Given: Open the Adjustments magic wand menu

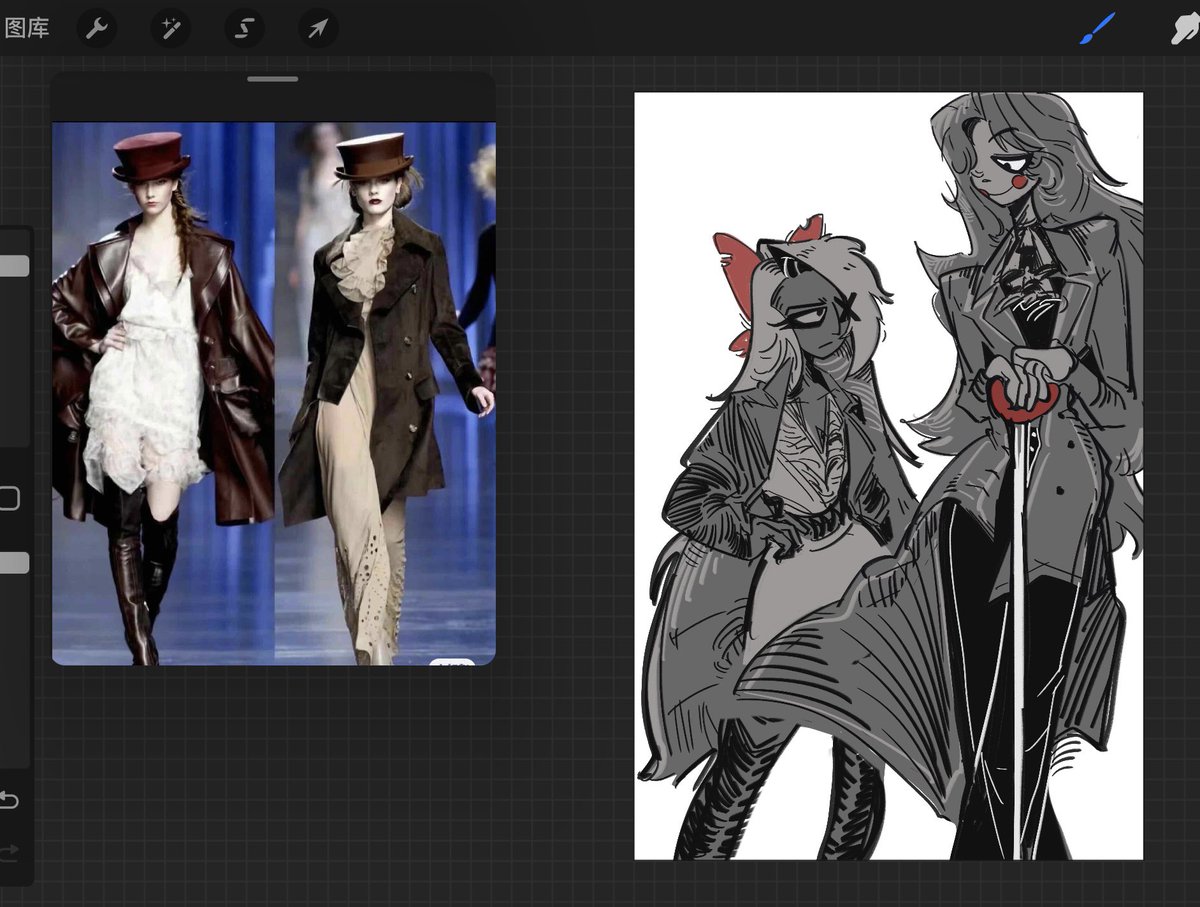Looking at the screenshot, I should [170, 28].
